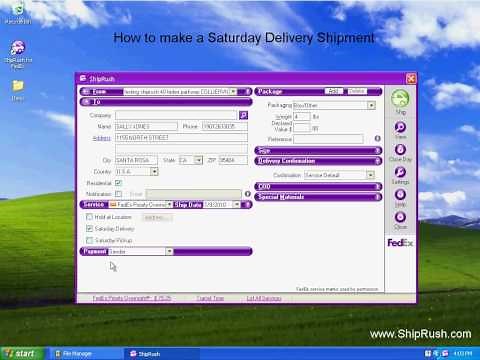Click the system tray icons in taskbar
Image resolution: width=480 pixels, height=360 pixels.
click(x=436, y=353)
